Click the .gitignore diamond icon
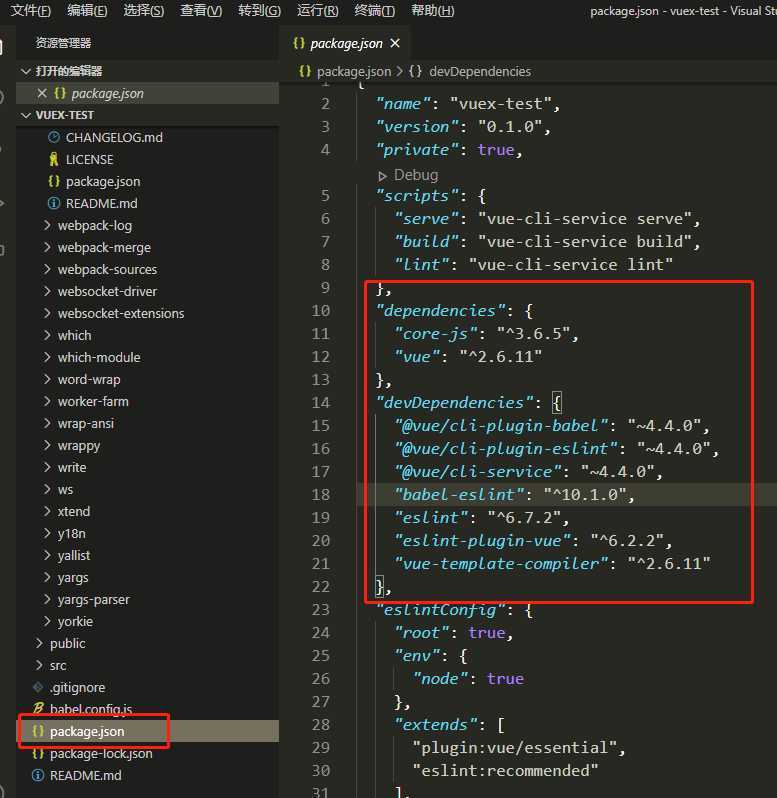 point(38,687)
